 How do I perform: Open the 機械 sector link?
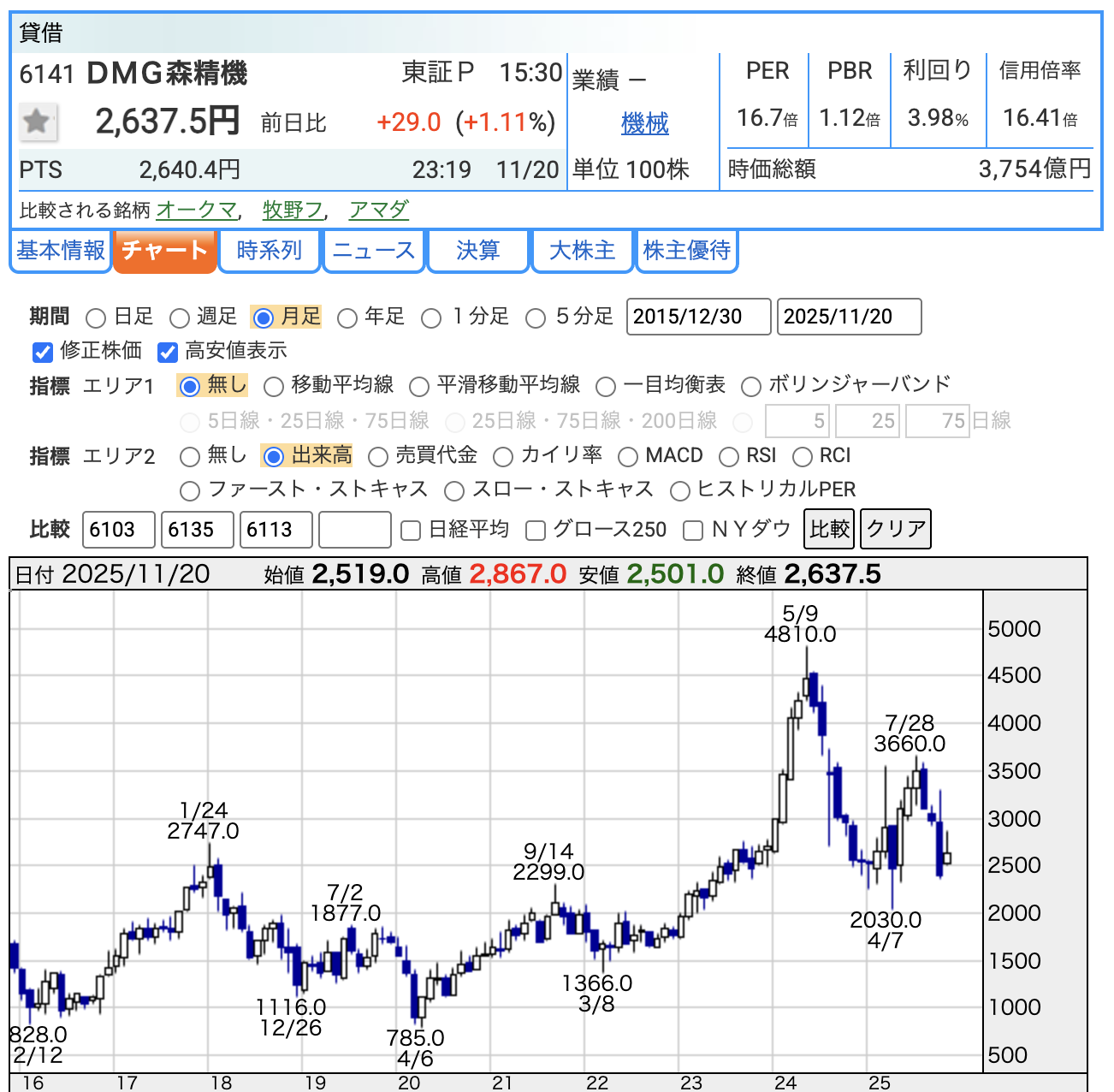click(x=644, y=124)
